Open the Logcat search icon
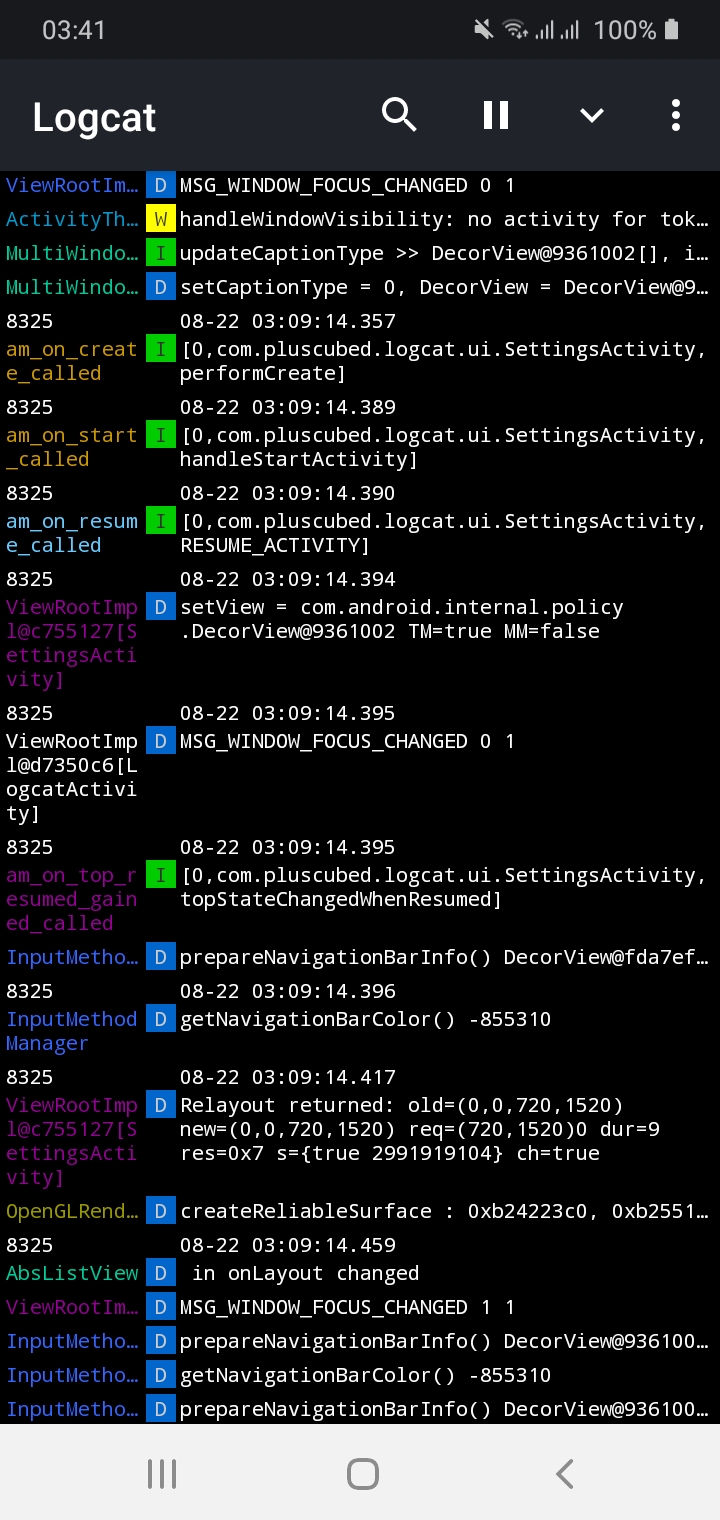720x1520 pixels. pos(399,115)
